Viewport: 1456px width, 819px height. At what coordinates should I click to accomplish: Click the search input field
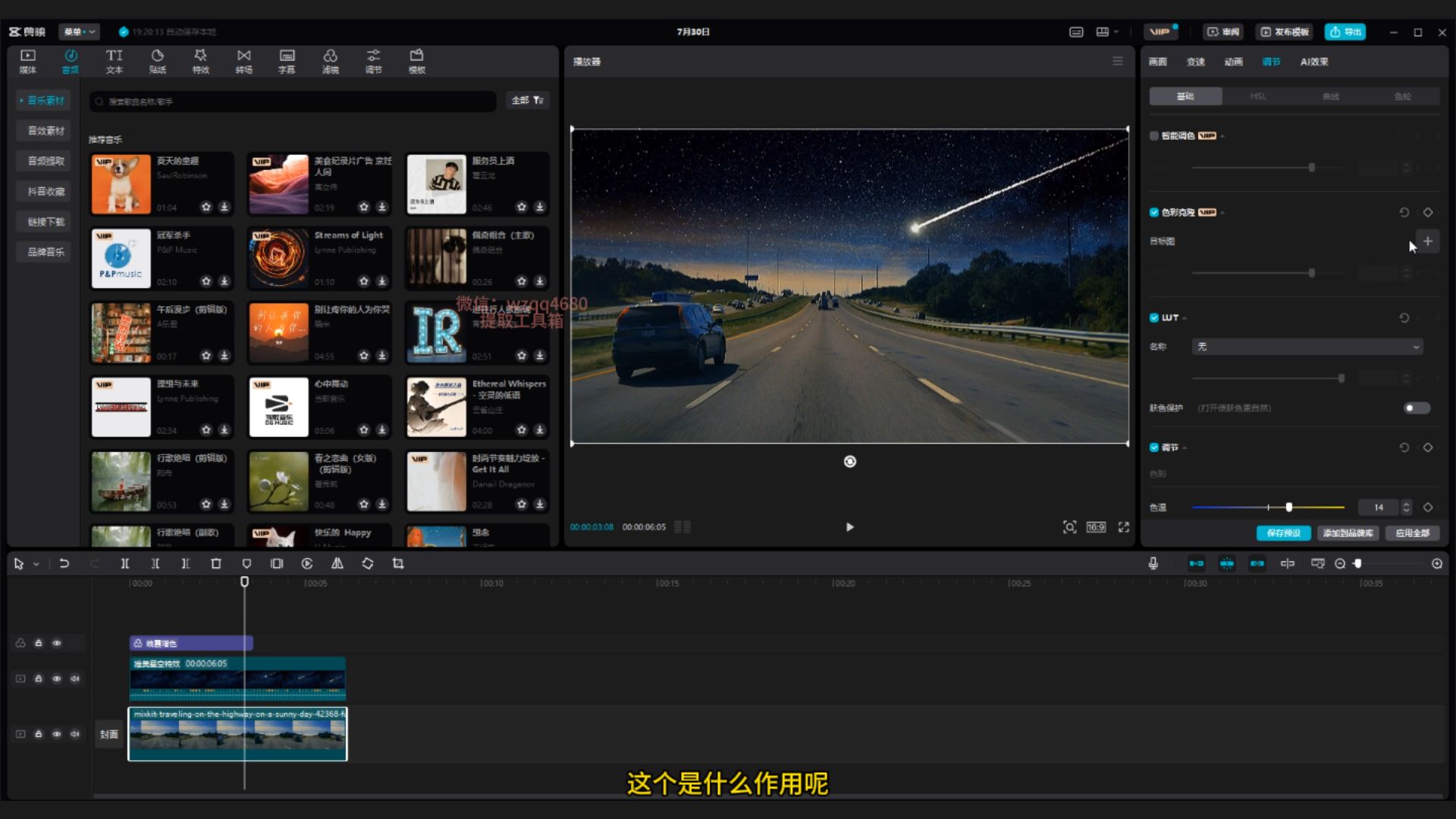pos(294,101)
